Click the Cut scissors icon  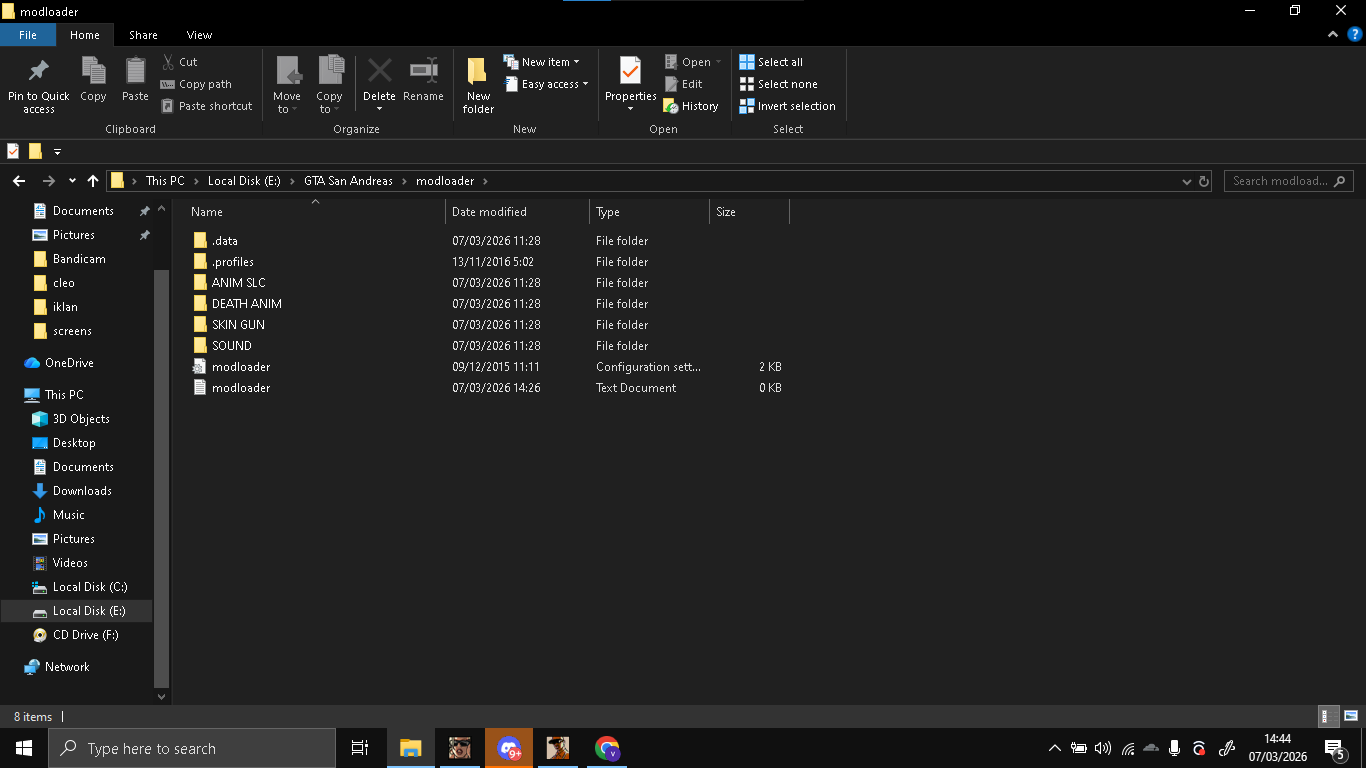click(x=168, y=62)
